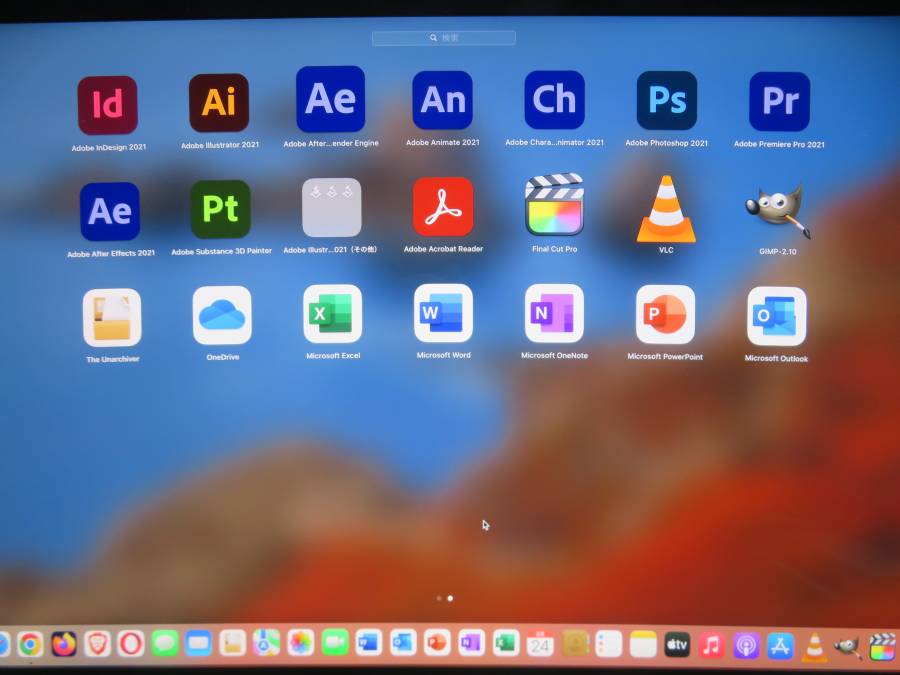Image resolution: width=900 pixels, height=675 pixels.
Task: Launch Apple TV from the Dock
Action: pyautogui.click(x=677, y=645)
